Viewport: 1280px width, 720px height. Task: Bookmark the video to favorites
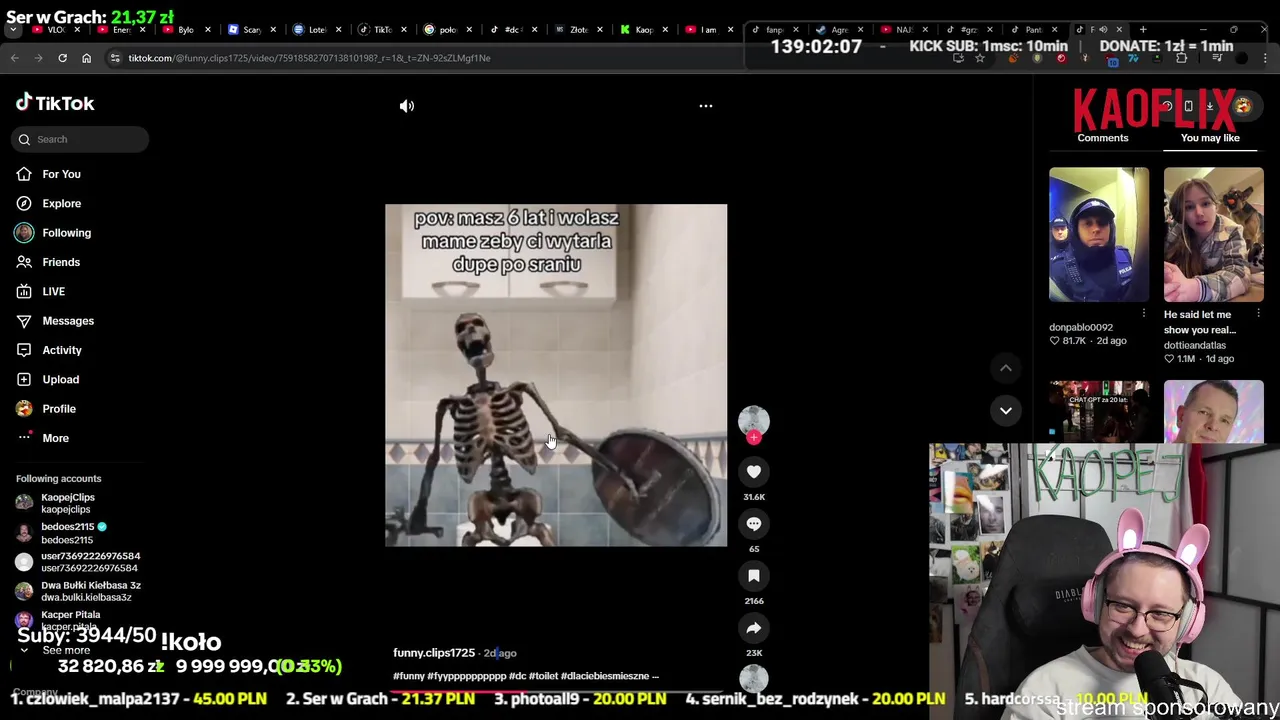click(x=754, y=576)
